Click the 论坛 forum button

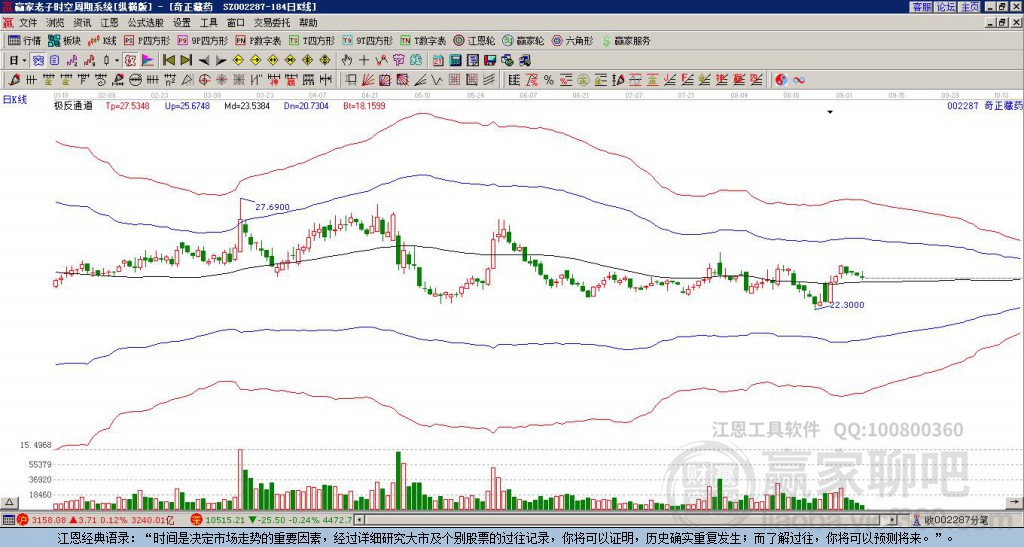(x=946, y=7)
